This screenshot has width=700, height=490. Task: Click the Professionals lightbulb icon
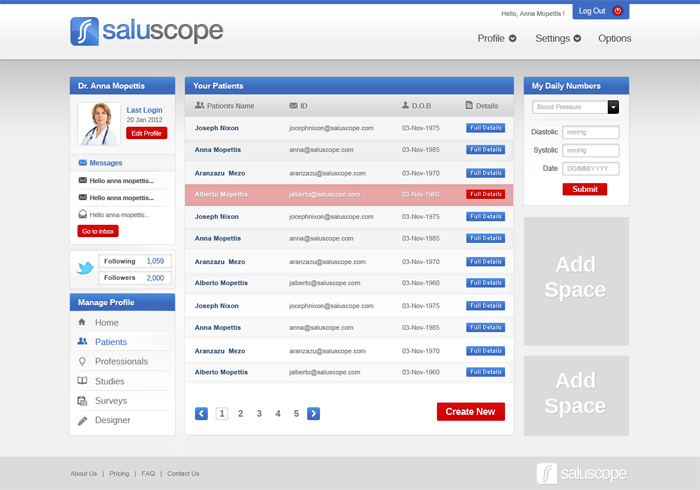click(82, 361)
